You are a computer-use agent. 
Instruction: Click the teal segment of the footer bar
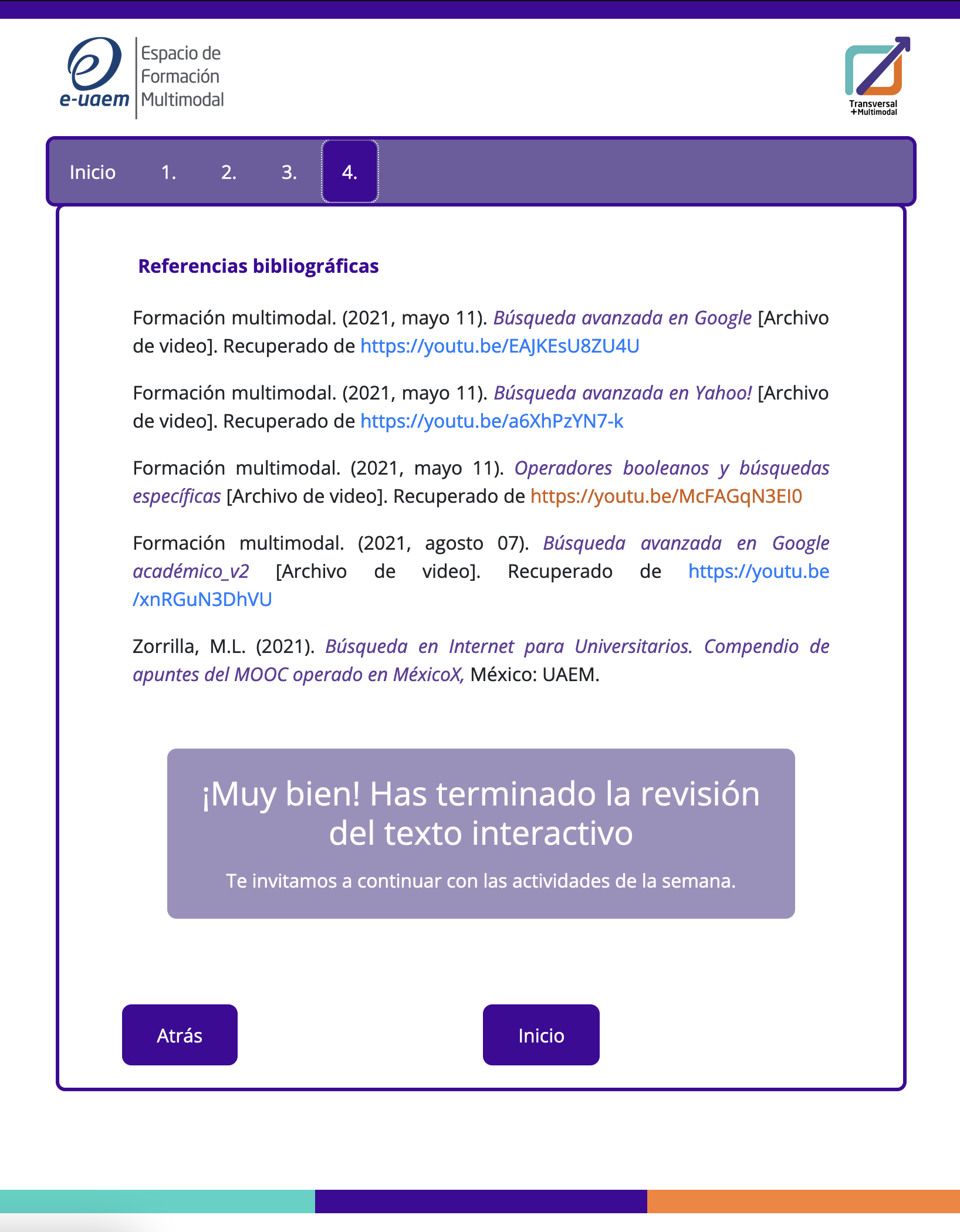tap(157, 1201)
